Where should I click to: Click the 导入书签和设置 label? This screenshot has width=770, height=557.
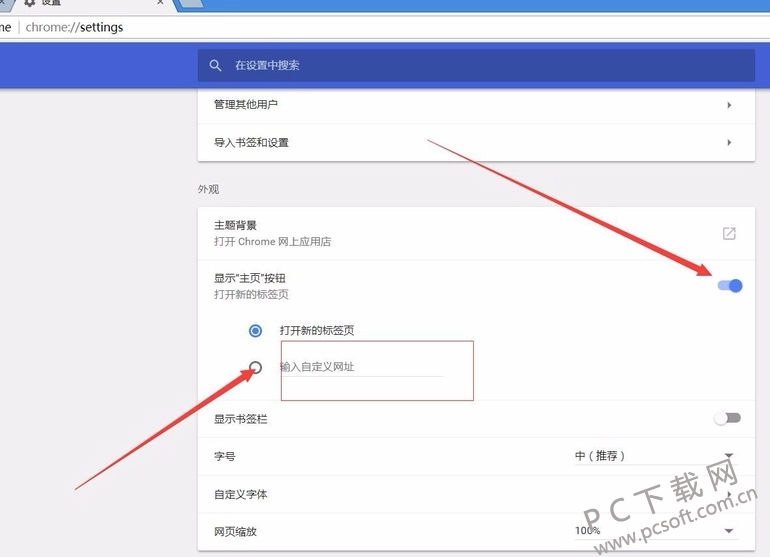(x=251, y=142)
